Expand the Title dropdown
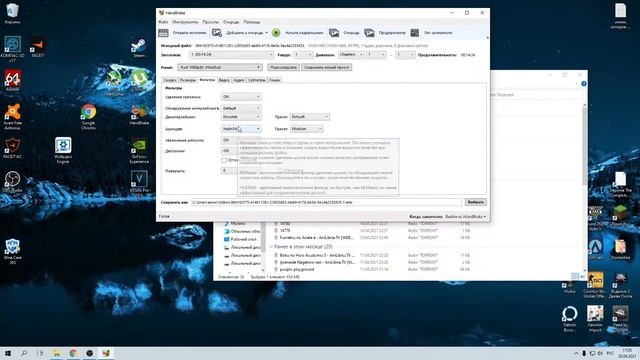 click(x=231, y=55)
